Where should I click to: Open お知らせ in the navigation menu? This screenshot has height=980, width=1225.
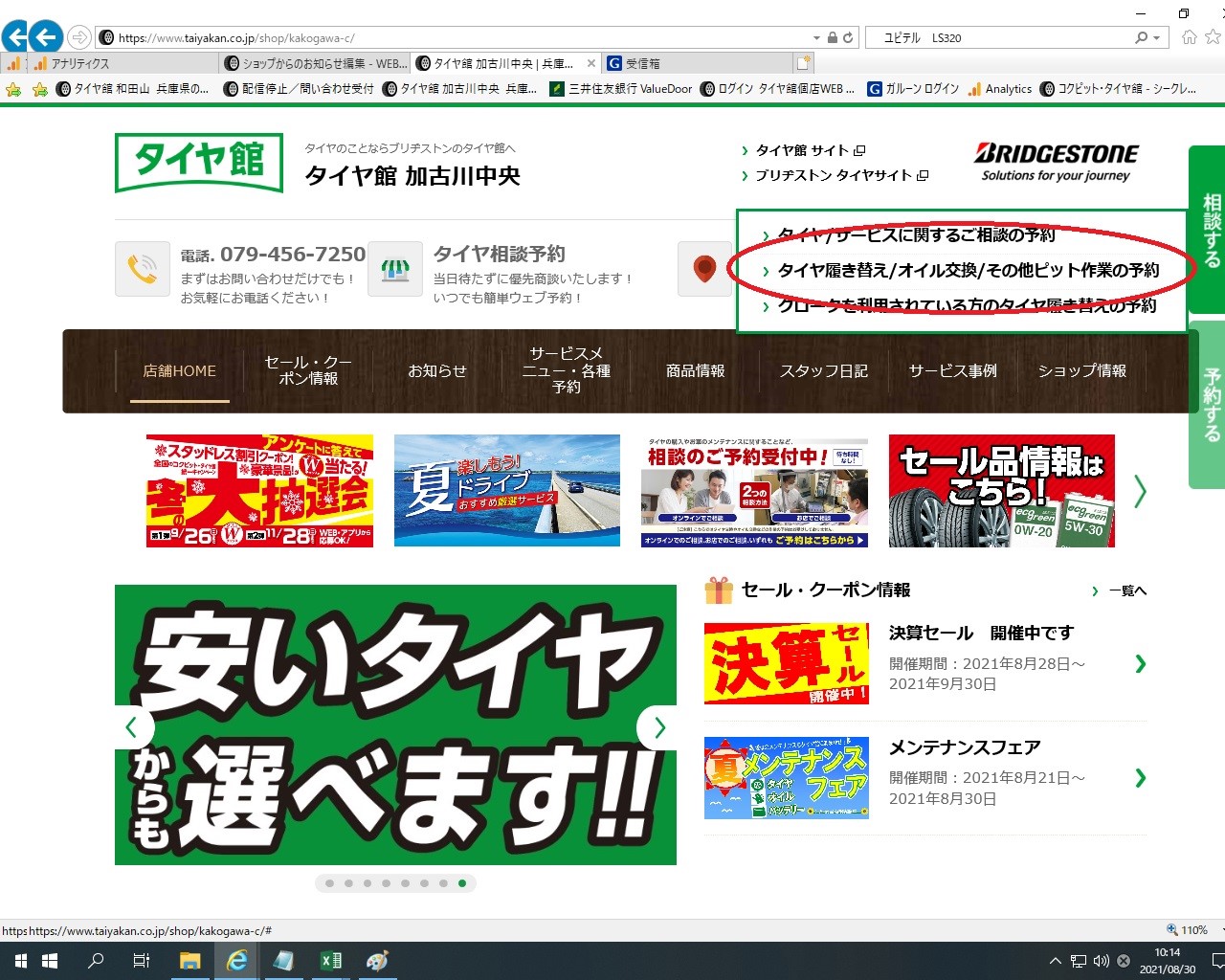click(437, 371)
